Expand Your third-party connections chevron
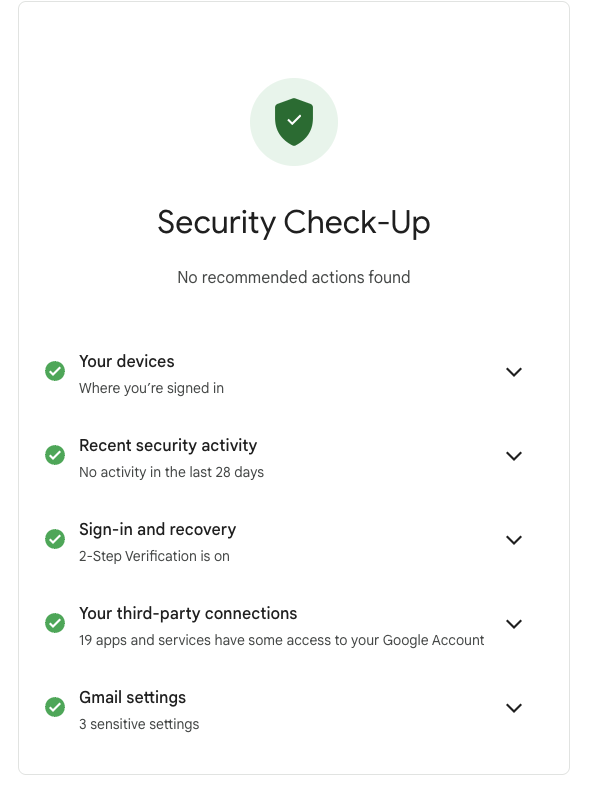The height and width of the screenshot is (786, 591). 514,624
